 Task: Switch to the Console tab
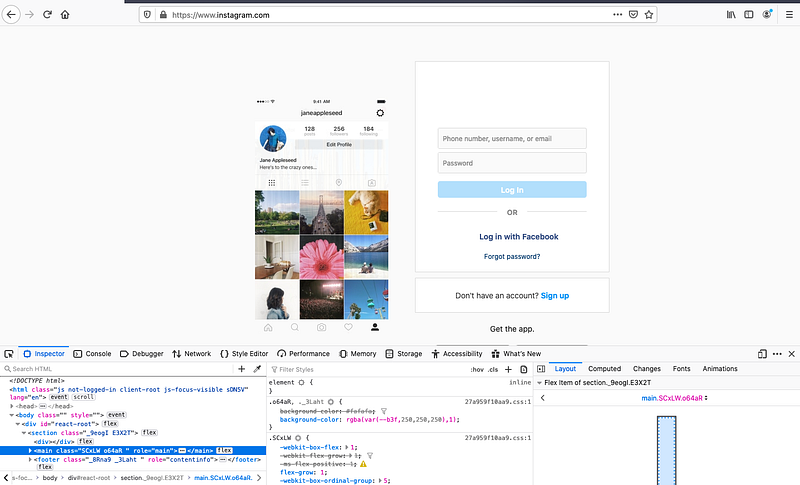click(92, 354)
